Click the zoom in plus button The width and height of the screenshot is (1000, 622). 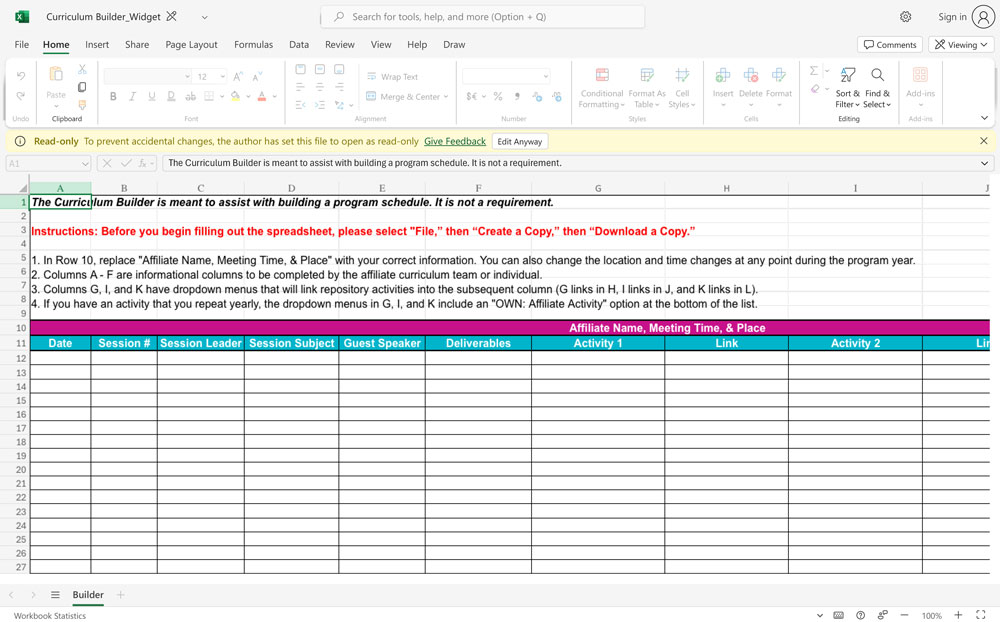coord(958,615)
